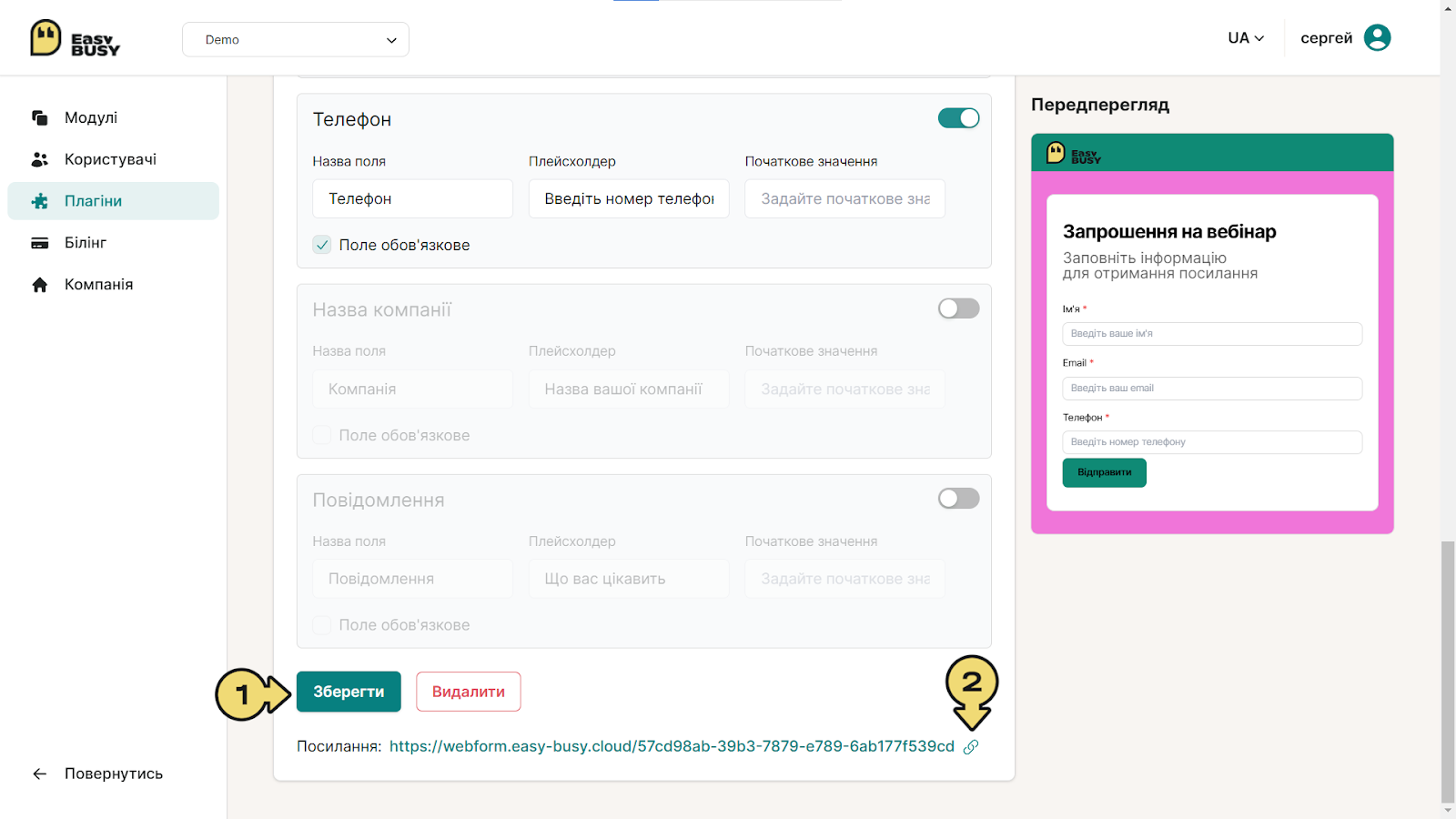Click Відправити button in preview
The image size is (1456, 819).
[1105, 472]
